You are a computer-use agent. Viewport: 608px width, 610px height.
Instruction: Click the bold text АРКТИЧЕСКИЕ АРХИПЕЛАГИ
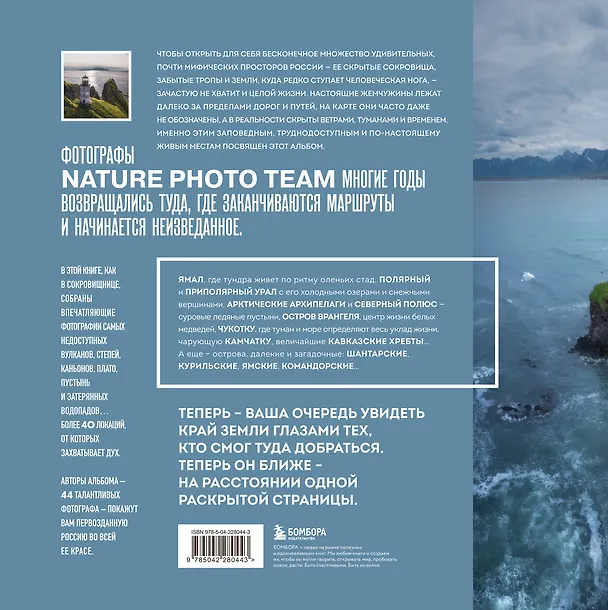point(286,304)
